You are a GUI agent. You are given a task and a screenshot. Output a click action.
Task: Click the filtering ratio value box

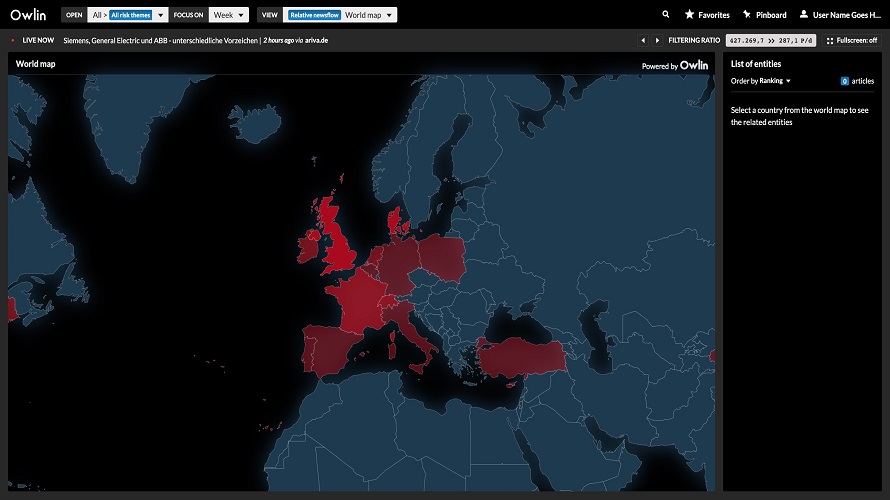coord(770,40)
